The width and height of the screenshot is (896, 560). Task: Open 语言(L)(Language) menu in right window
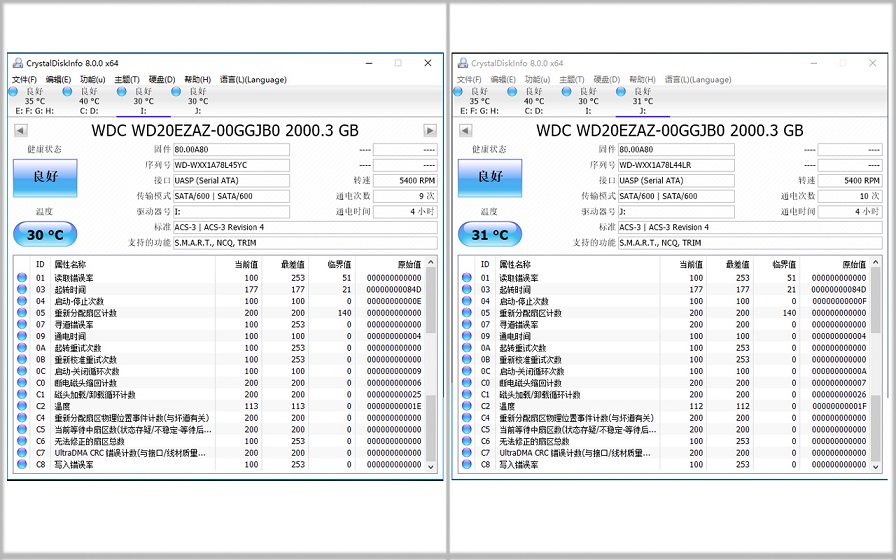pyautogui.click(x=698, y=79)
